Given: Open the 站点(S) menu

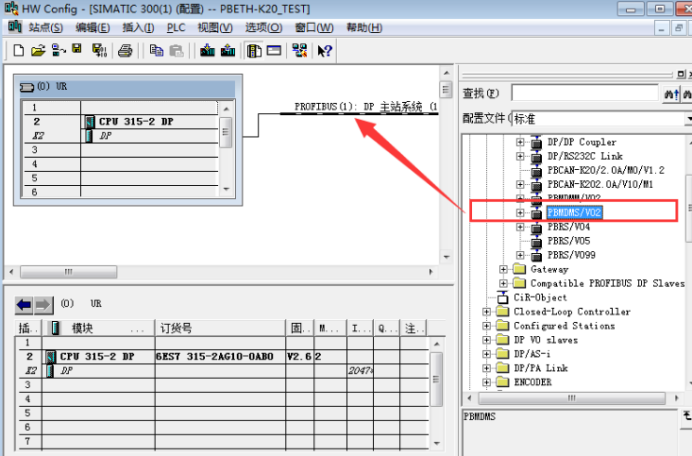Looking at the screenshot, I should [x=46, y=28].
